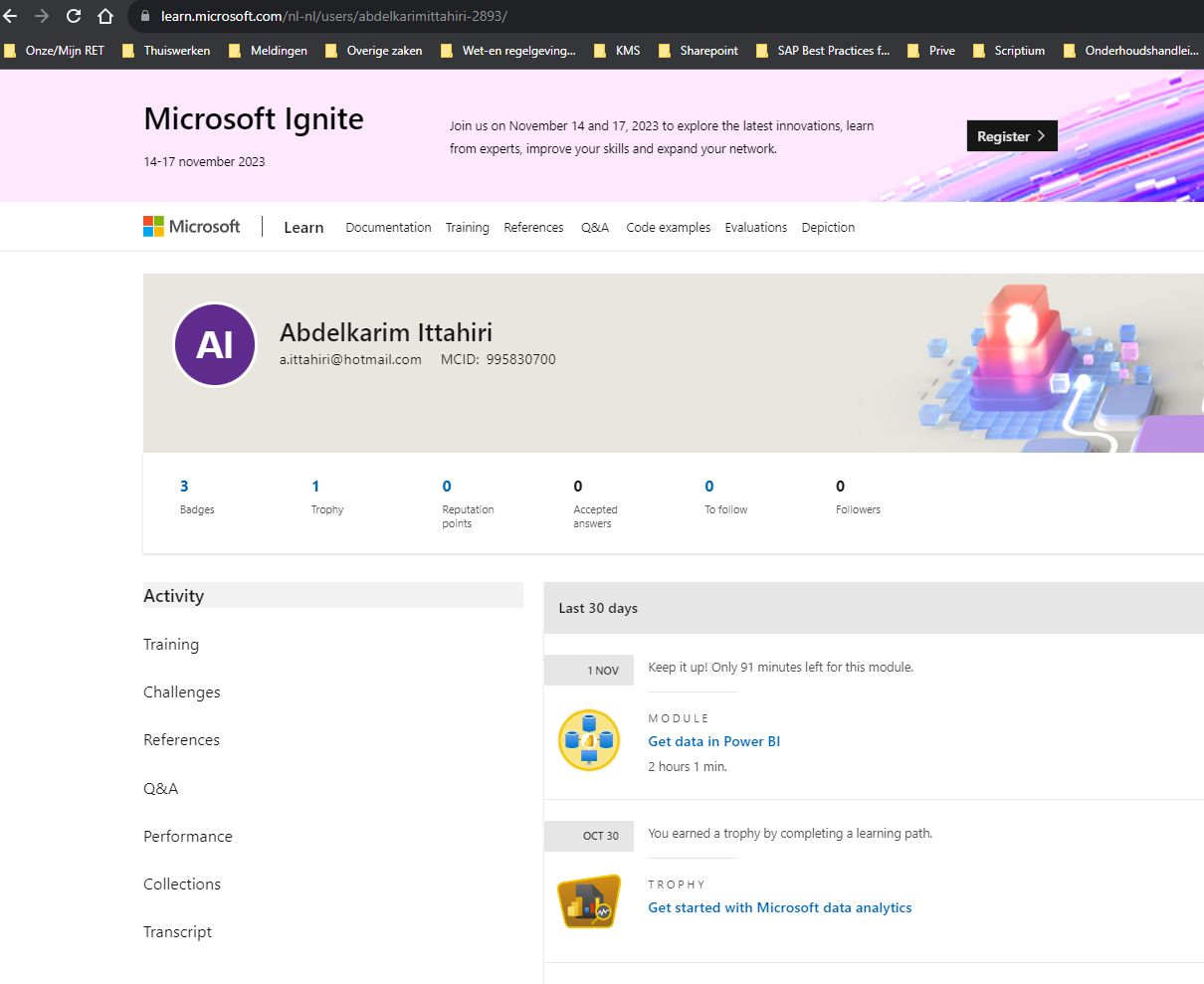Viewport: 1204px width, 984px height.
Task: Open the Overige zaken bookmark folder
Action: tap(374, 51)
